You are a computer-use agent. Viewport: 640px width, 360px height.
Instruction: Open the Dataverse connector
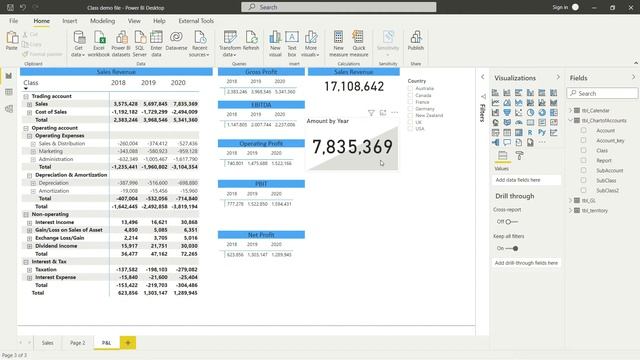pos(176,41)
